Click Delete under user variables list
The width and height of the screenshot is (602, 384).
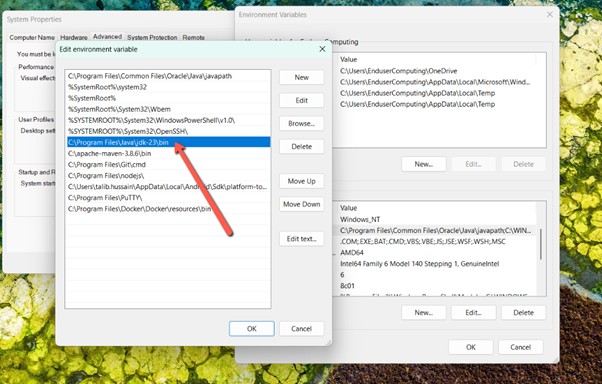[x=523, y=164]
